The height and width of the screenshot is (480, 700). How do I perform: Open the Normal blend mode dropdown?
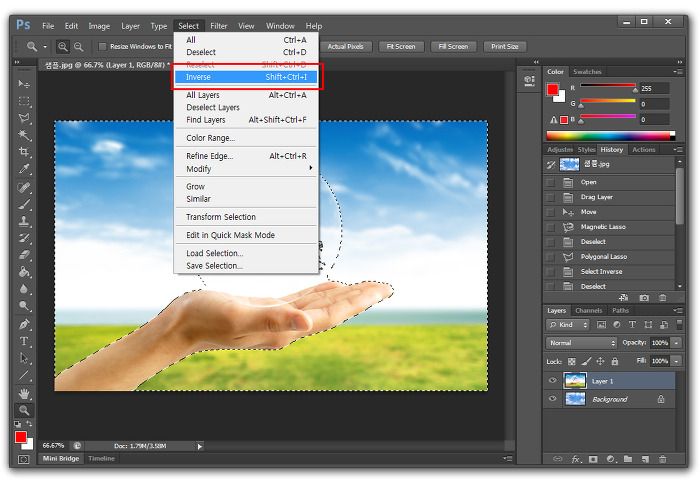click(x=581, y=343)
